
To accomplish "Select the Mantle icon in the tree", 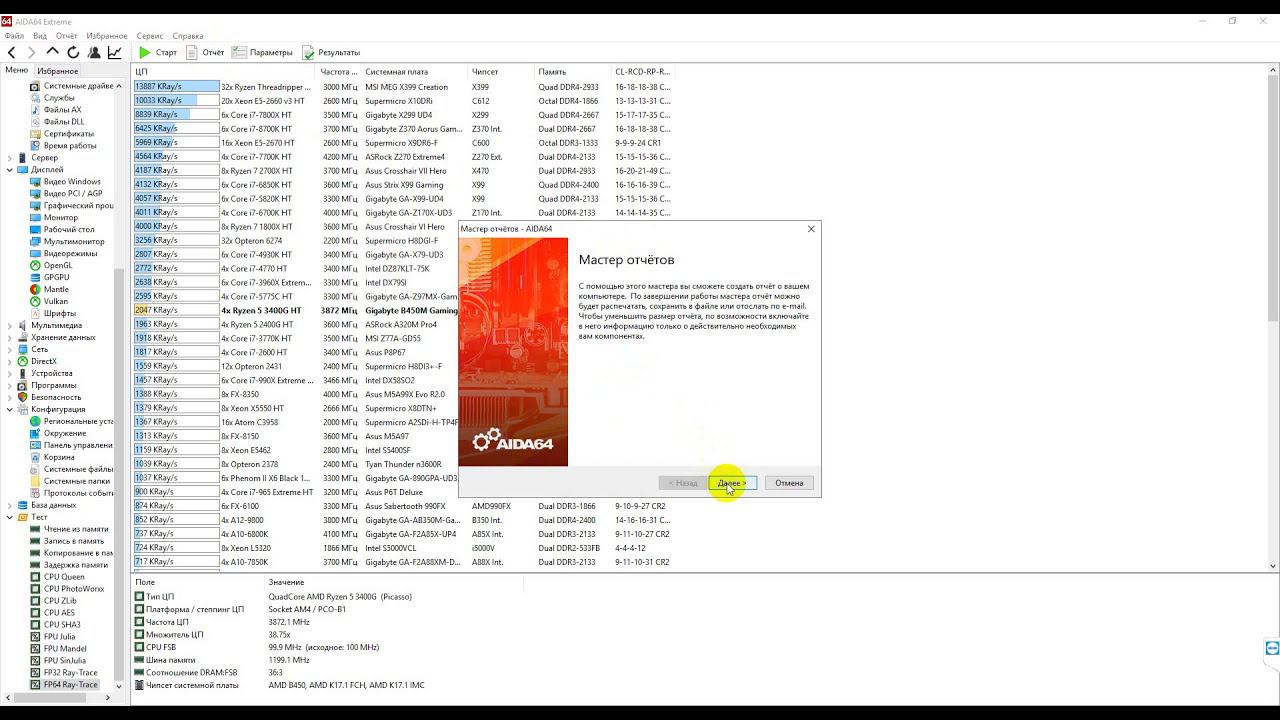I will point(35,289).
